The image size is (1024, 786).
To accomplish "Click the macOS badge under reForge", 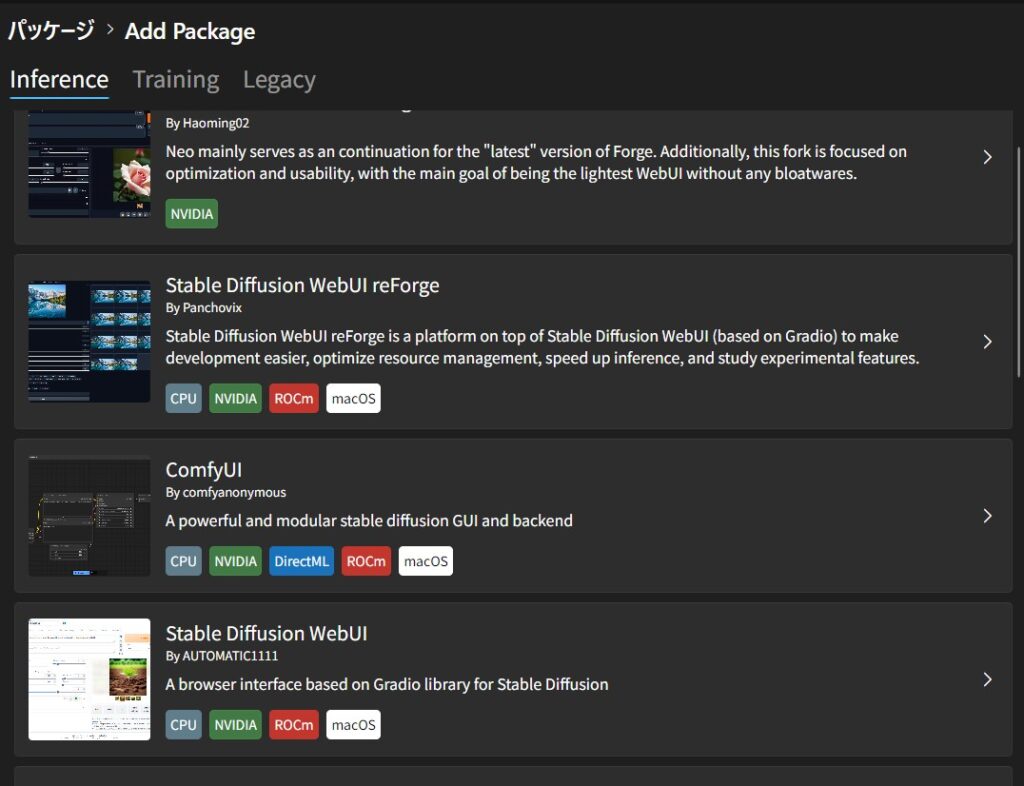I will click(x=353, y=398).
